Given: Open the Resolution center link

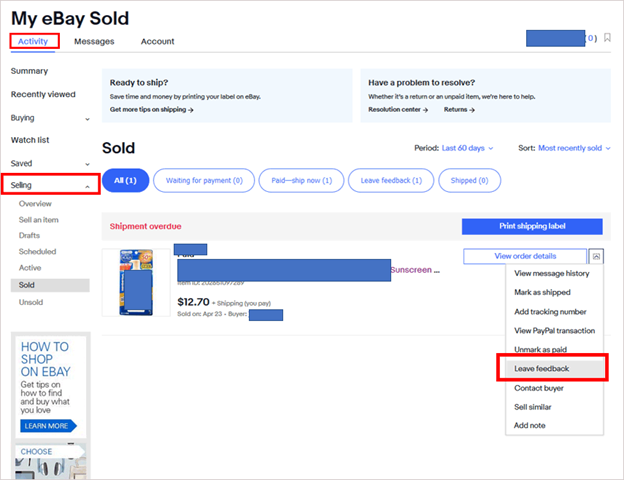Looking at the screenshot, I should click(398, 109).
